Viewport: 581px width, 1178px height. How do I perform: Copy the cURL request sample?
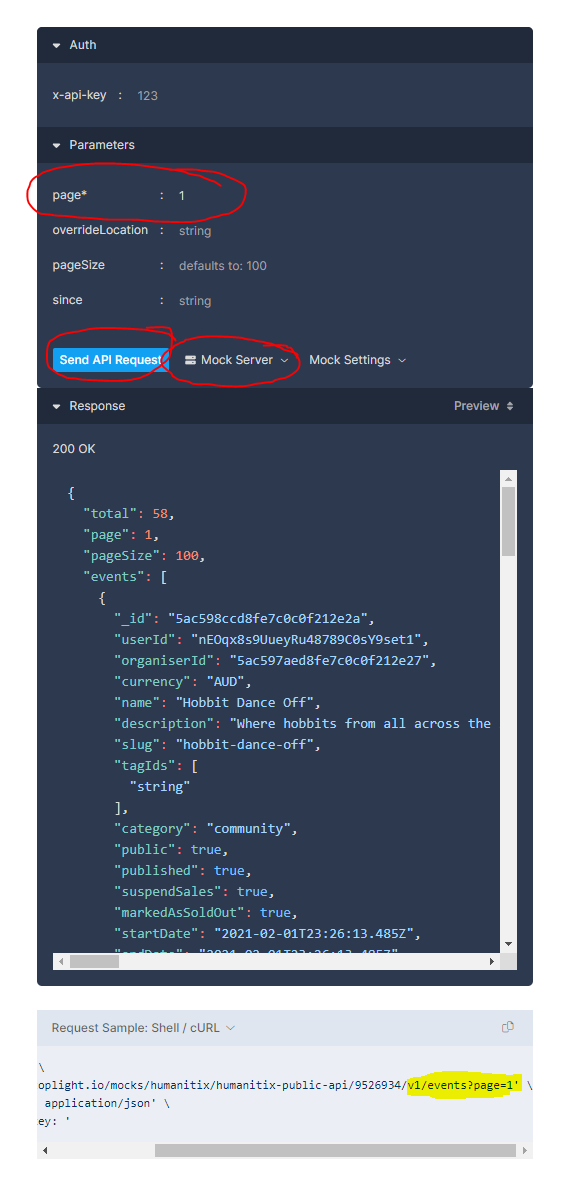click(x=508, y=1027)
